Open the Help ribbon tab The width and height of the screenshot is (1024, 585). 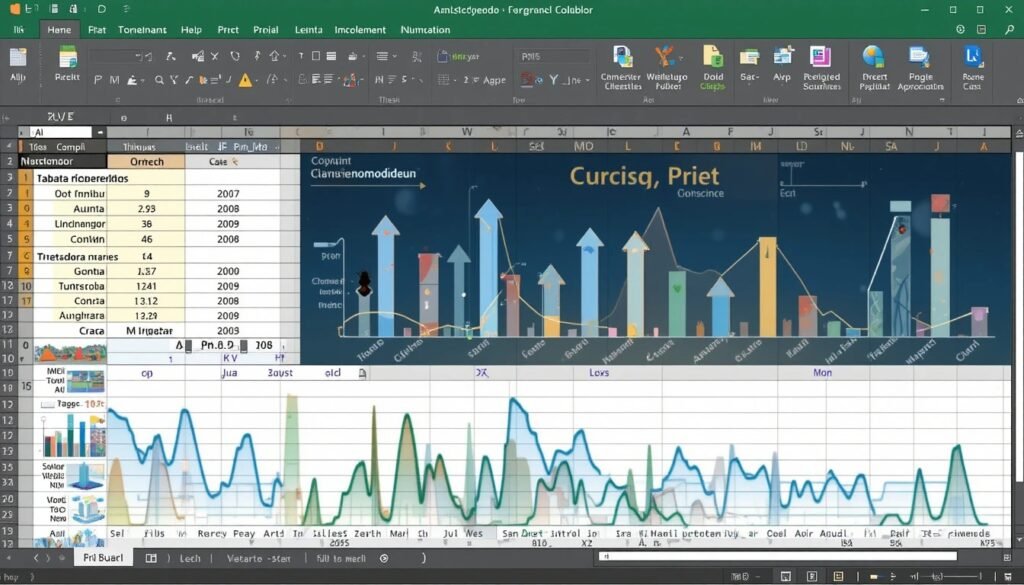pyautogui.click(x=191, y=30)
